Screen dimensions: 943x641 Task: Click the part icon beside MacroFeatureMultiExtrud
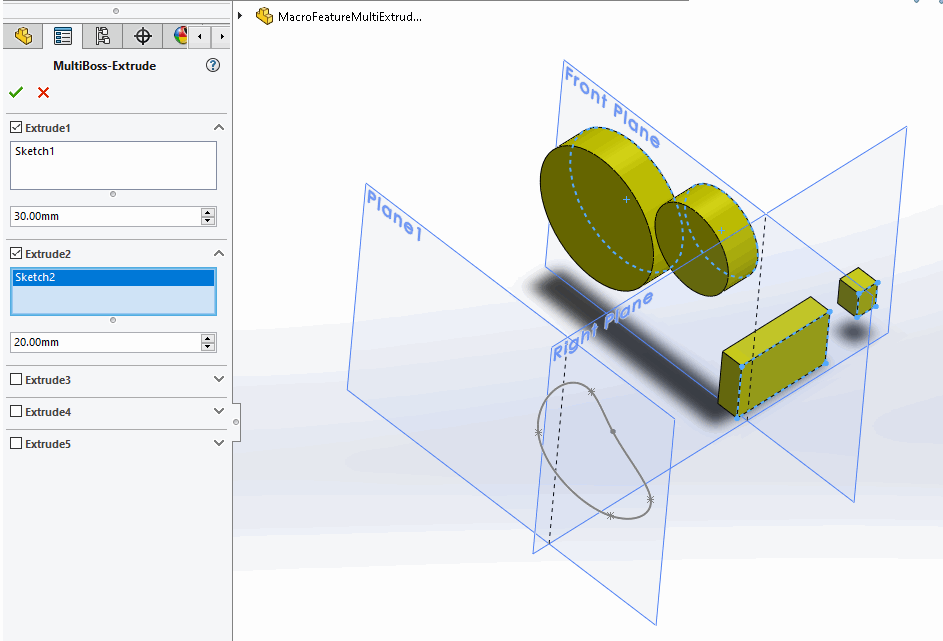(x=265, y=16)
